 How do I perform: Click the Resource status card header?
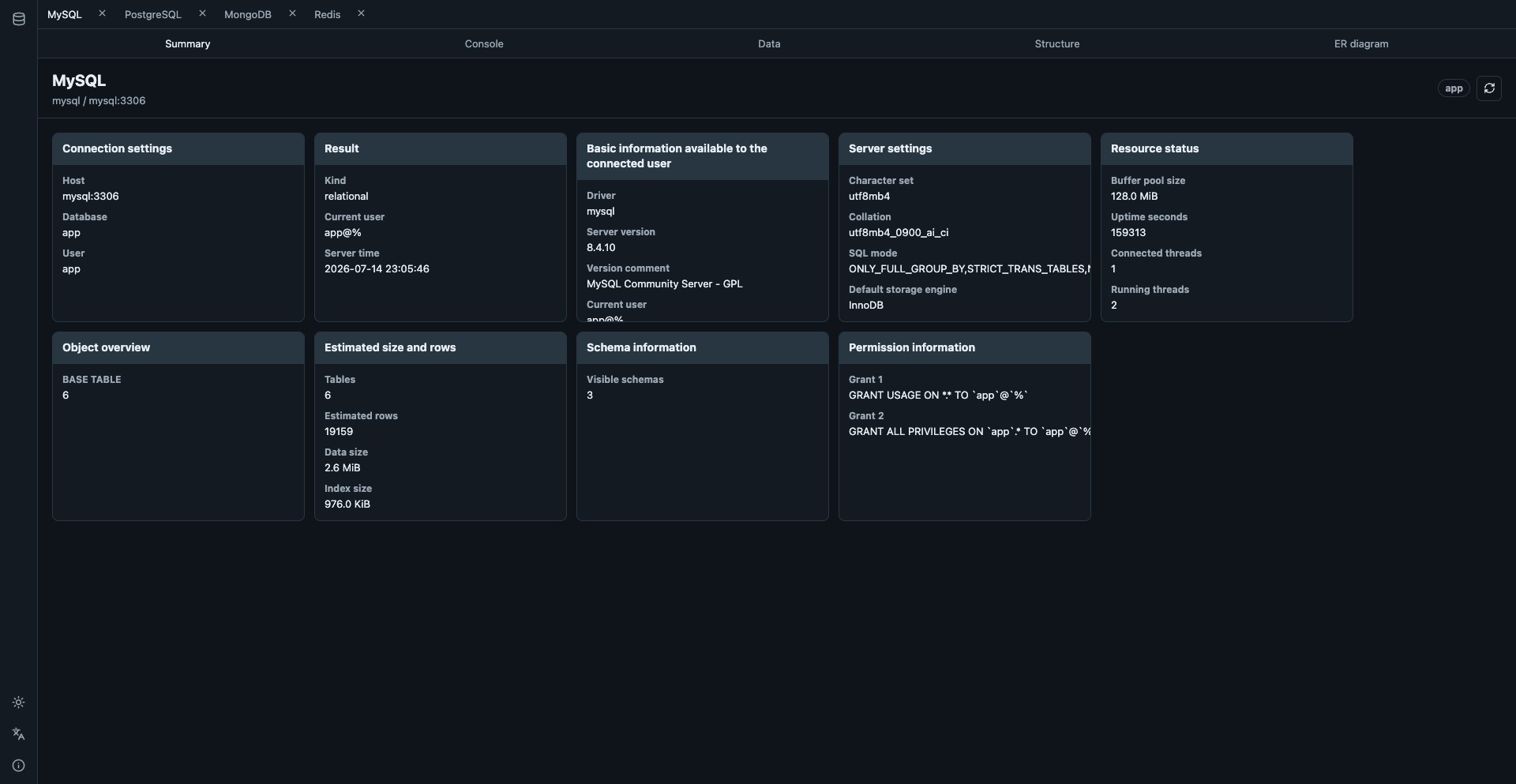tap(1227, 148)
